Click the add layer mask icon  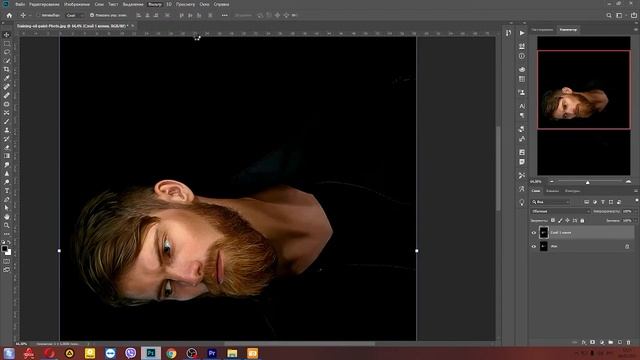pos(593,342)
